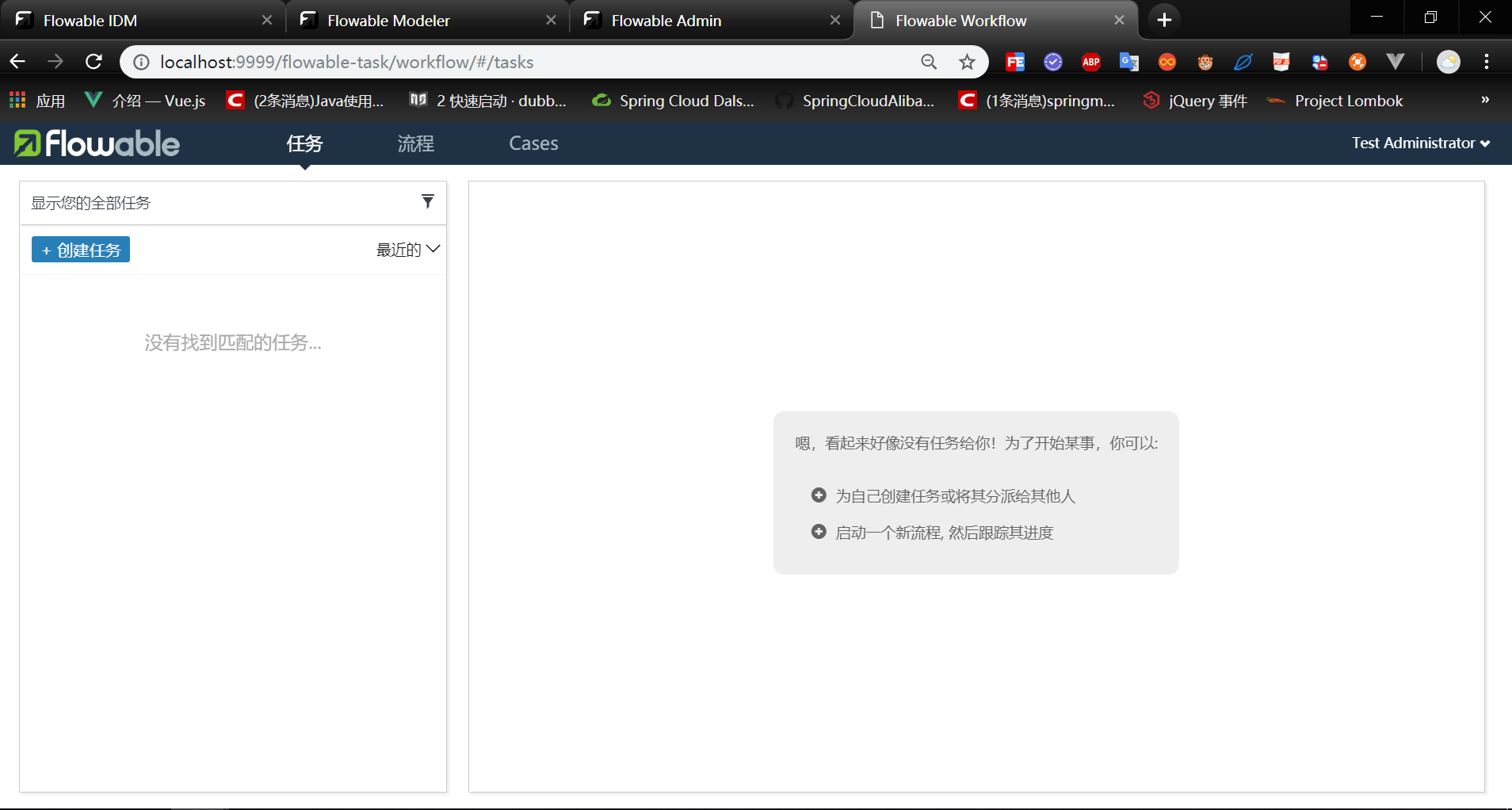Viewport: 1512px width, 810px height.
Task: Switch to the 流程 tab
Action: (x=415, y=143)
